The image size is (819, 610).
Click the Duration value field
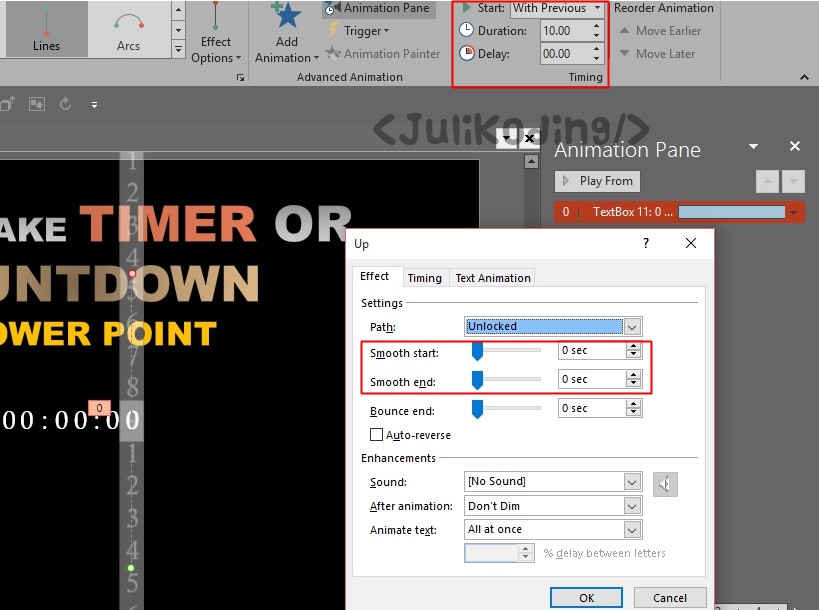point(565,31)
